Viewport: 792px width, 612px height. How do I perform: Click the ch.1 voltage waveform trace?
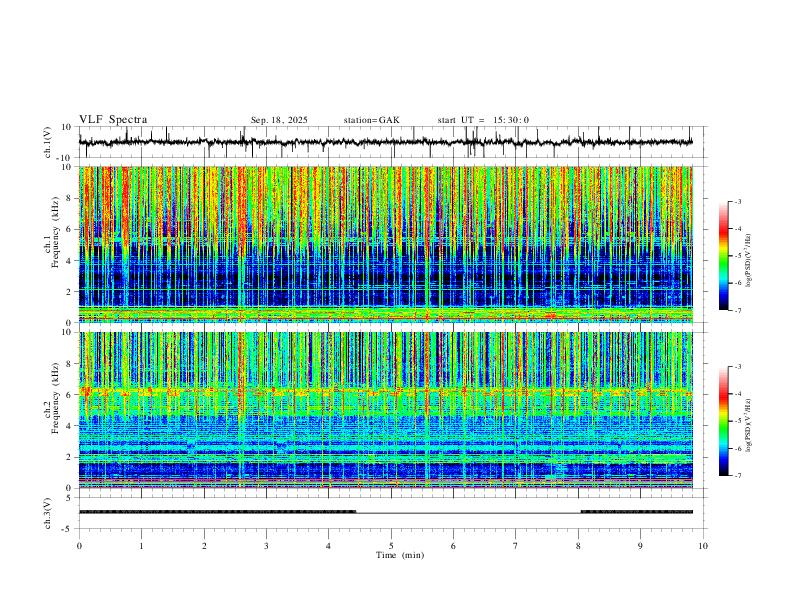point(385,142)
